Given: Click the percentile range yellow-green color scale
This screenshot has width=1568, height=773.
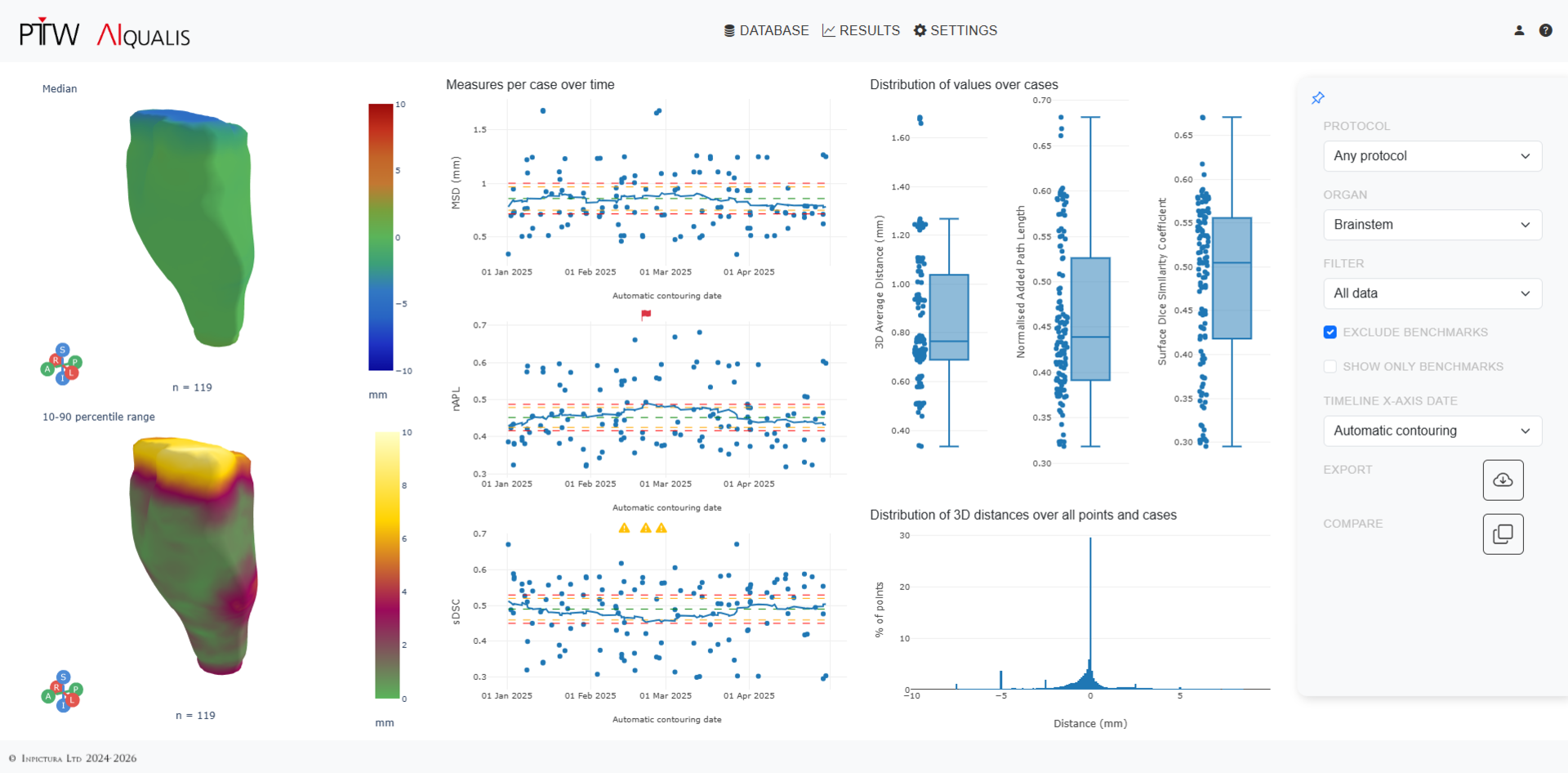Looking at the screenshot, I should pyautogui.click(x=387, y=565).
